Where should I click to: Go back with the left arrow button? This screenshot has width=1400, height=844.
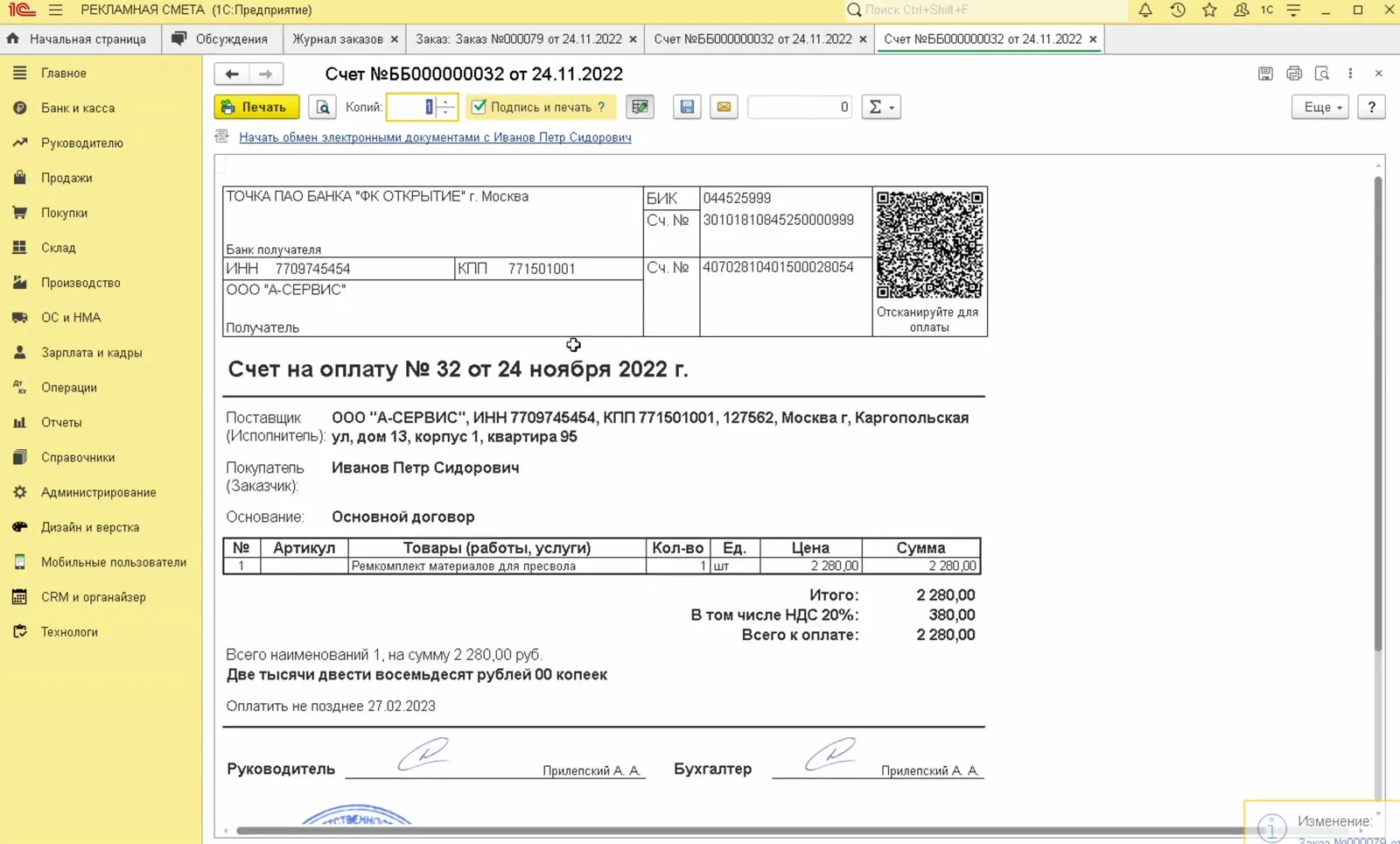click(x=232, y=74)
